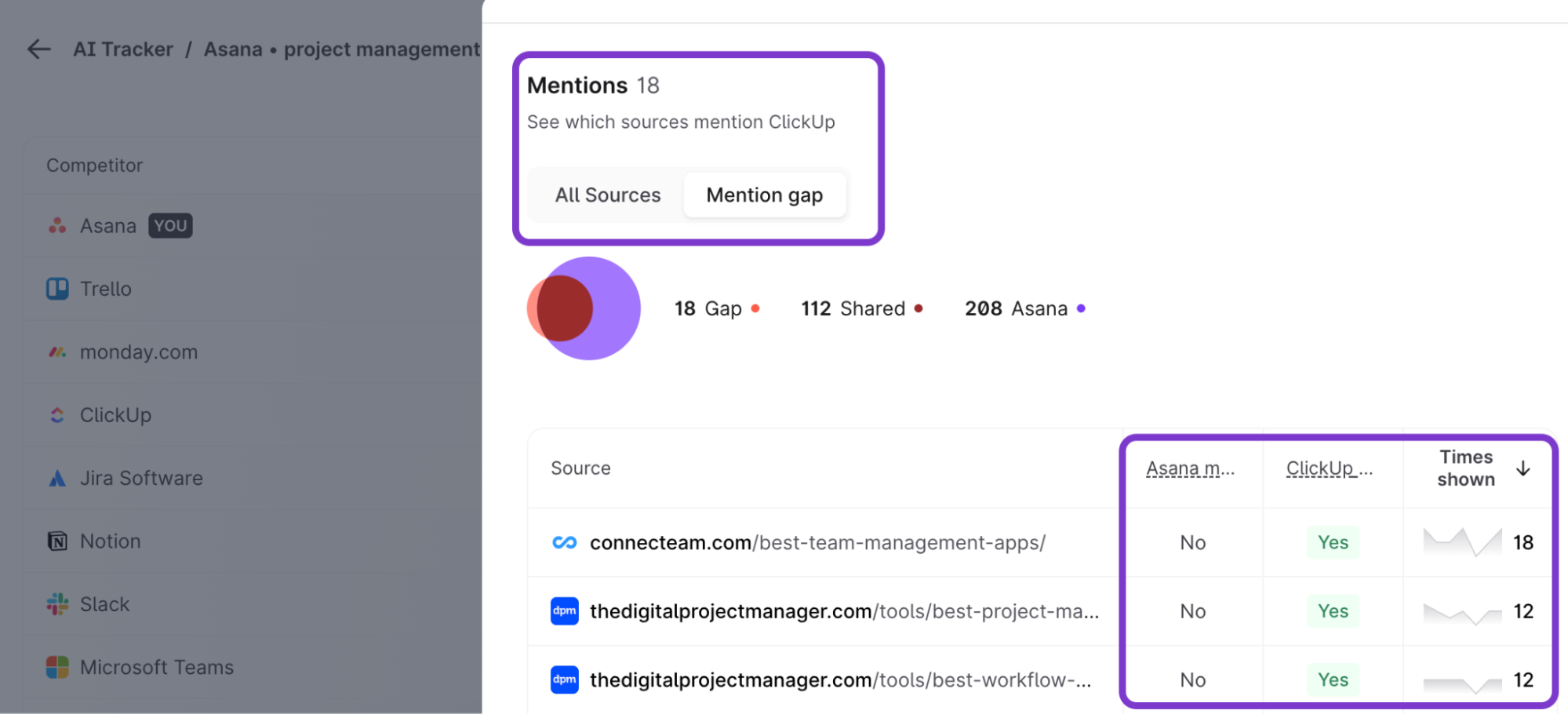Click the Asana mentions column header
Image resolution: width=1568 pixels, height=714 pixels.
[x=1190, y=468]
